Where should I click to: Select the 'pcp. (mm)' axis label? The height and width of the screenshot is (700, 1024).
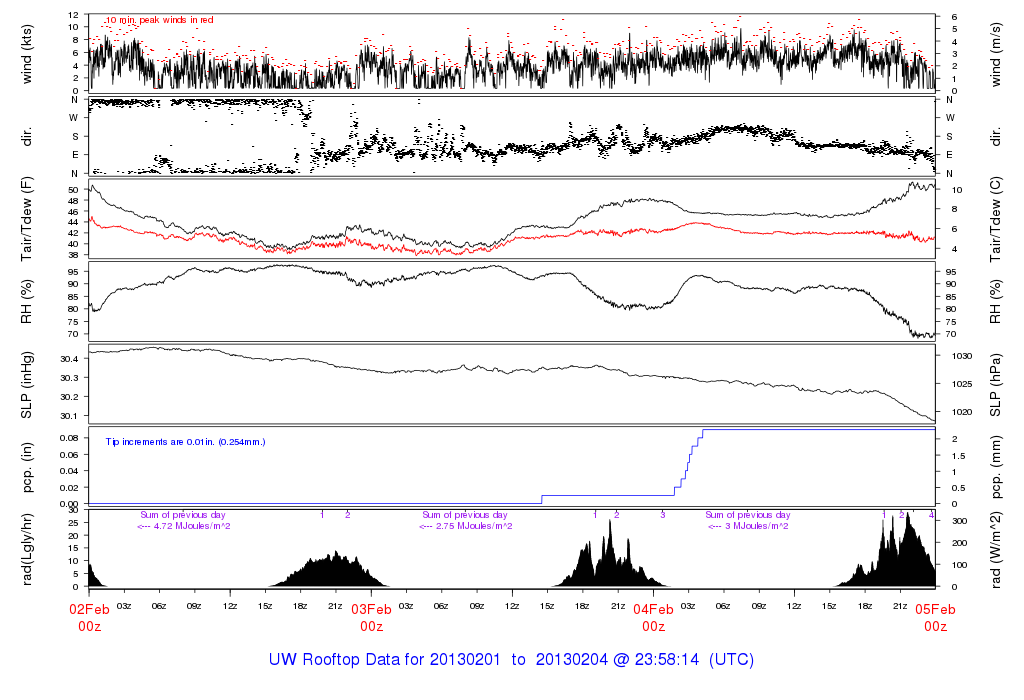tap(995, 468)
